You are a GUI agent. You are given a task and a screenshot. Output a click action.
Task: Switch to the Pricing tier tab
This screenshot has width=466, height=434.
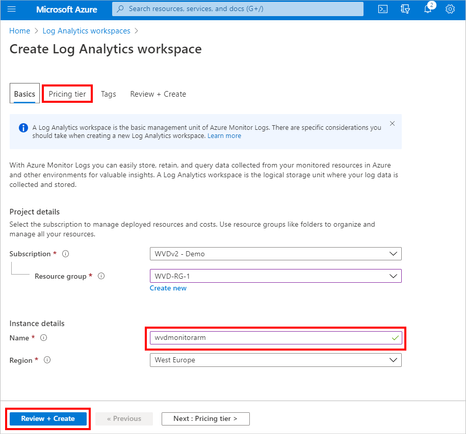click(67, 94)
